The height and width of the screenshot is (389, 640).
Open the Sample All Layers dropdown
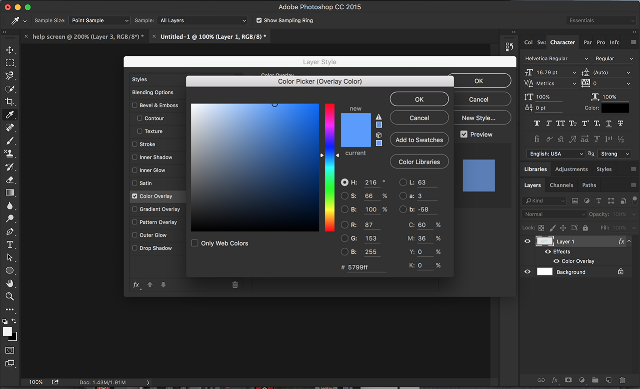202,20
